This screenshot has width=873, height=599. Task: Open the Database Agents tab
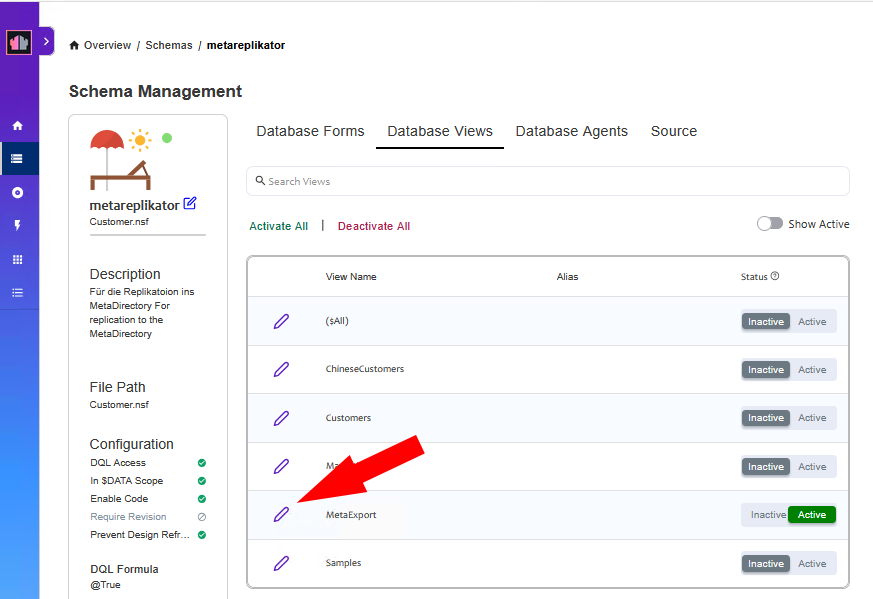click(x=571, y=131)
